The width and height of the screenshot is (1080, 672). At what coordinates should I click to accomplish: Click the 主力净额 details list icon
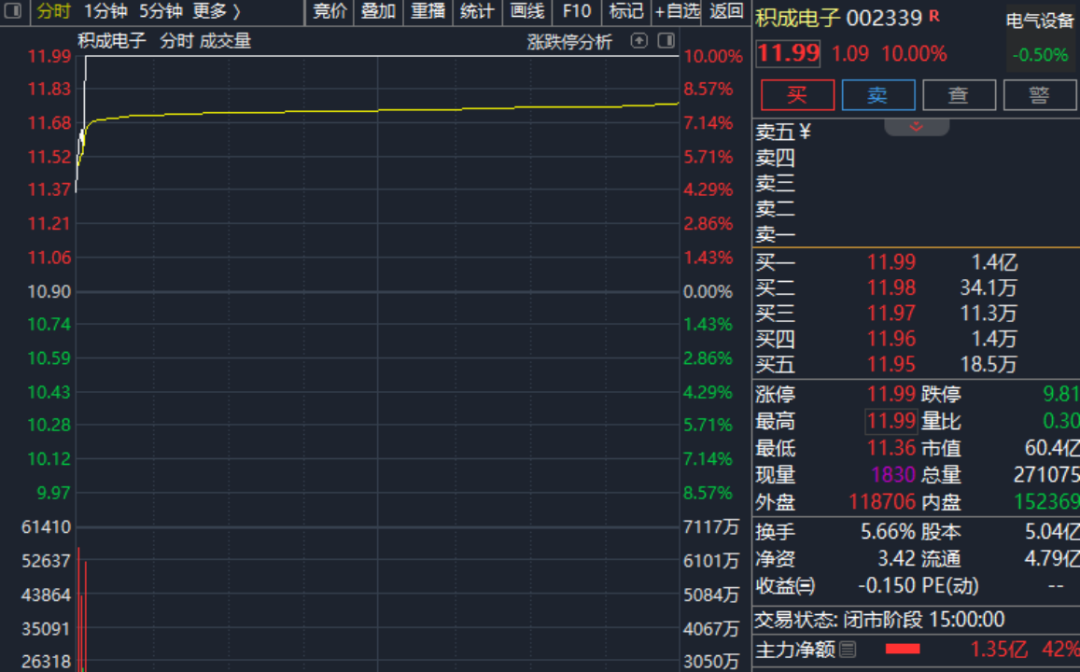(848, 649)
